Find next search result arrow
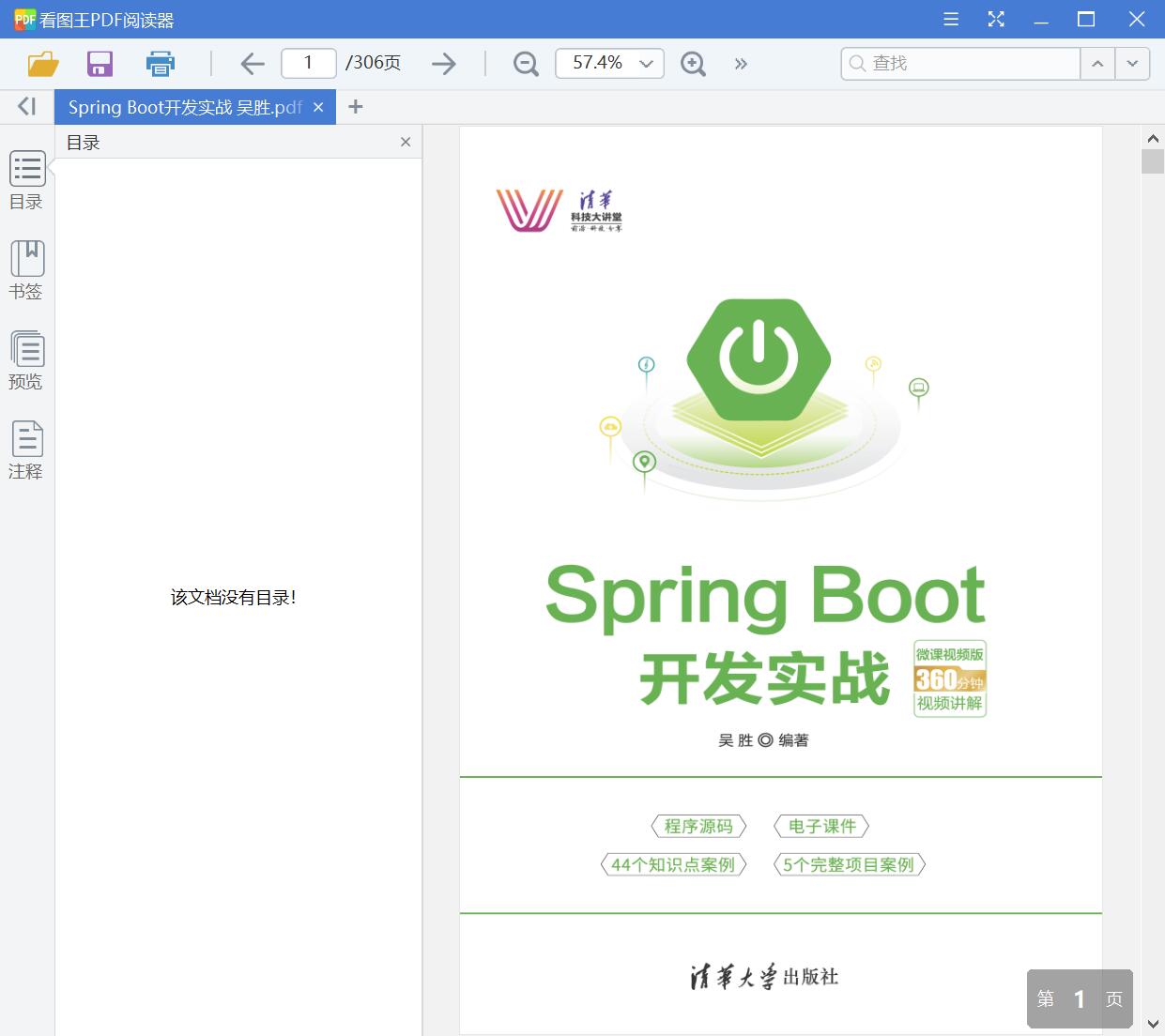The width and height of the screenshot is (1165, 1036). [1132, 63]
